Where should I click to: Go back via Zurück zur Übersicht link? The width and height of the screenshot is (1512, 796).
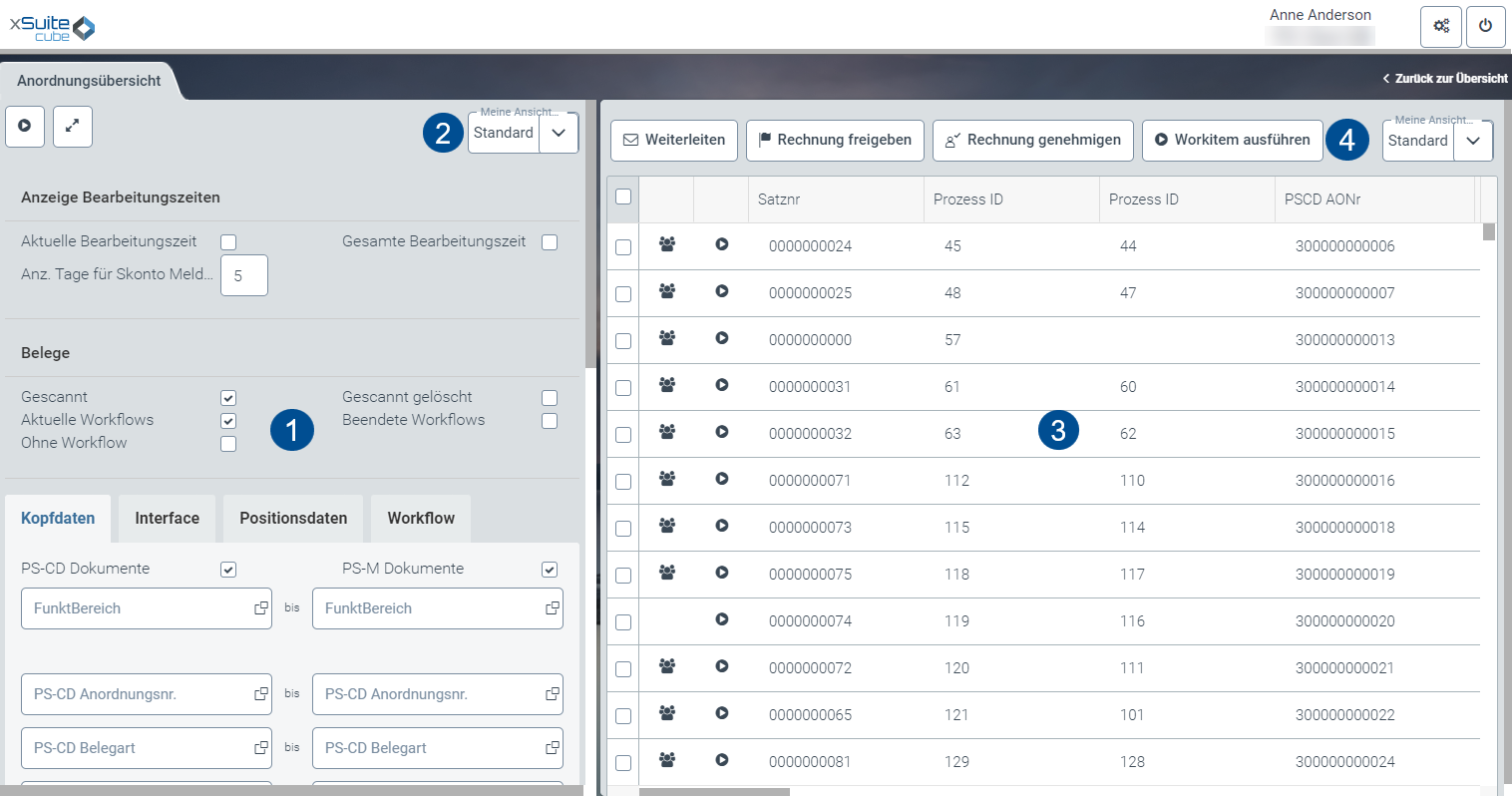(1445, 78)
